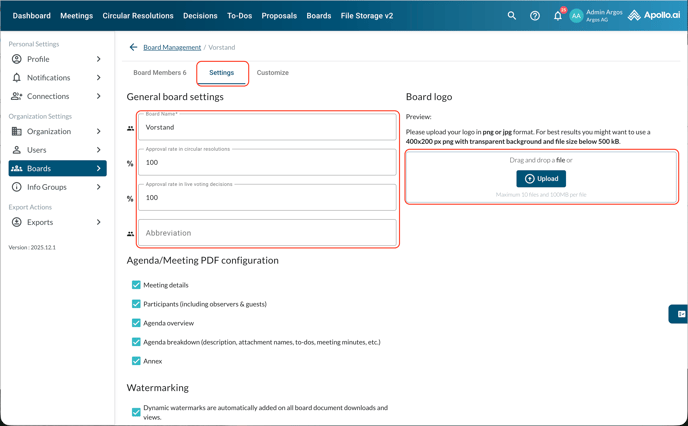The width and height of the screenshot is (688, 426).
Task: Open the help question mark icon
Action: 535,16
